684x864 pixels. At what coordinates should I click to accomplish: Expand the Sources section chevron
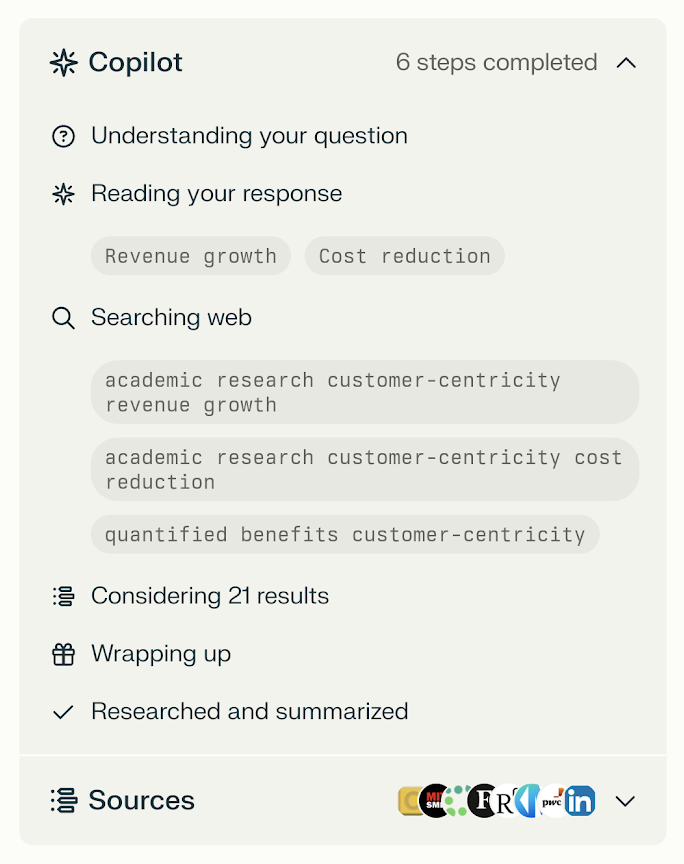[625, 801]
